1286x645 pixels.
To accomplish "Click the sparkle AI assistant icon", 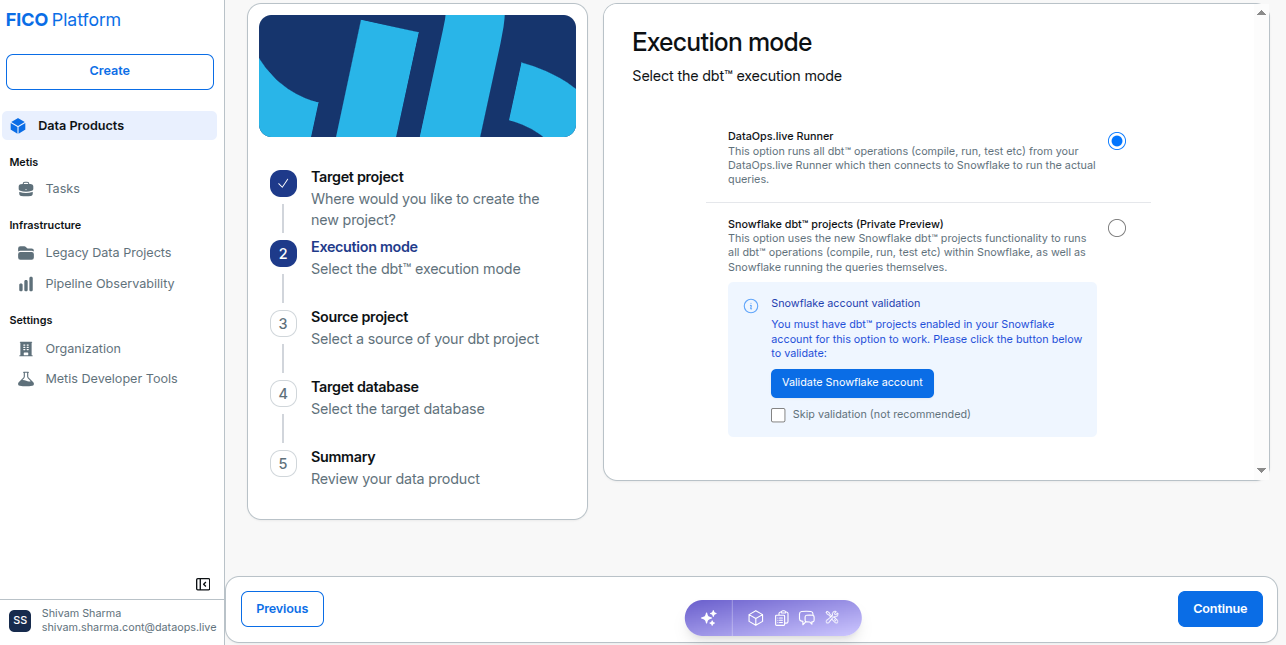I will point(709,618).
